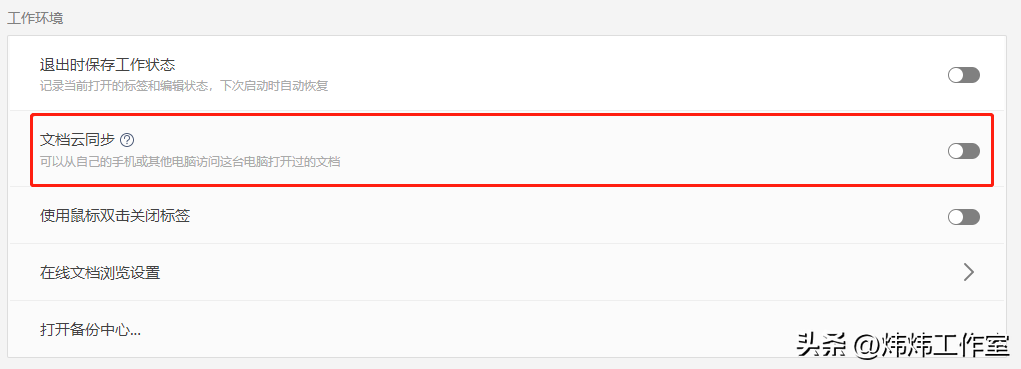Toggle 使用鼠标双击关闭标签 switch on
This screenshot has height=369, width=1021.
click(964, 217)
